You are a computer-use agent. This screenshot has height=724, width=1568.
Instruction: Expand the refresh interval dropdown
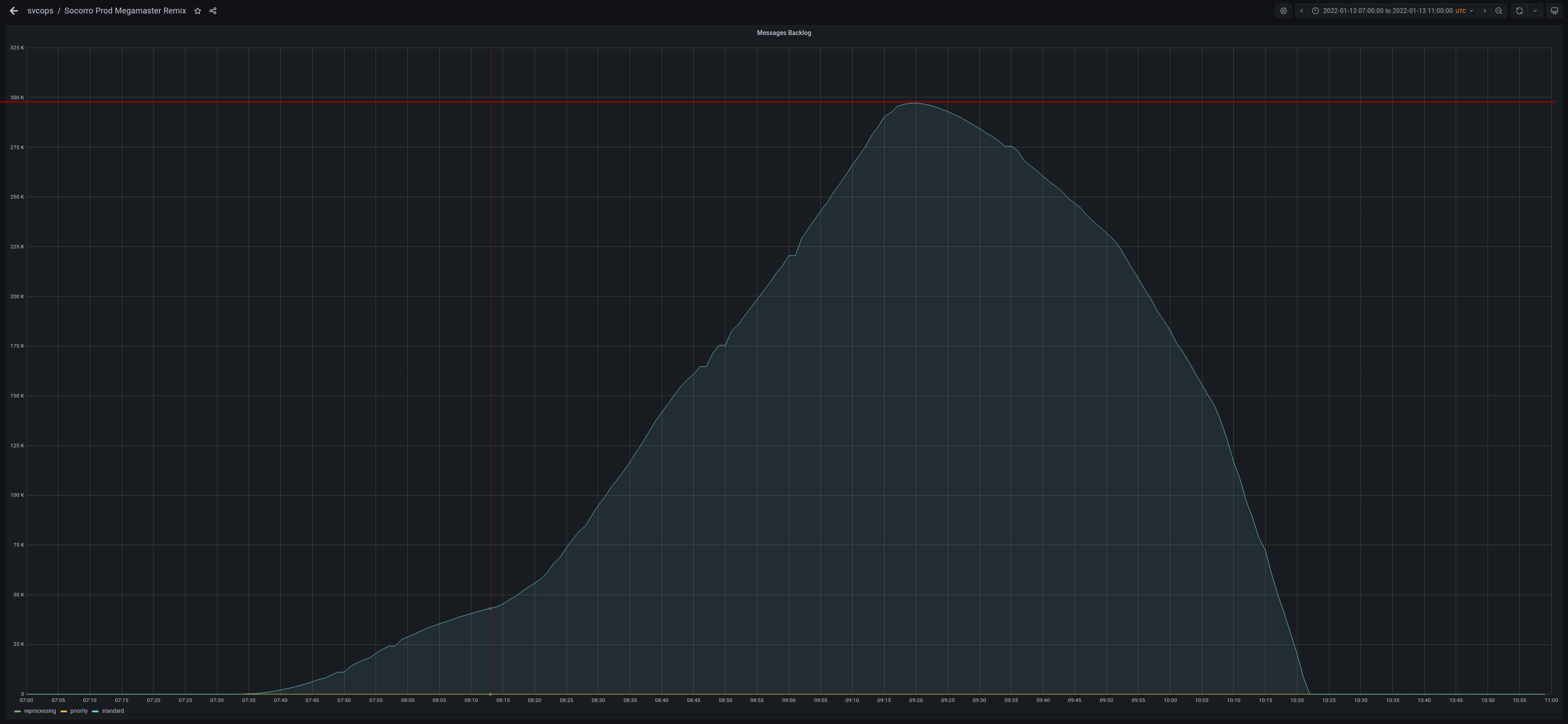point(1535,11)
